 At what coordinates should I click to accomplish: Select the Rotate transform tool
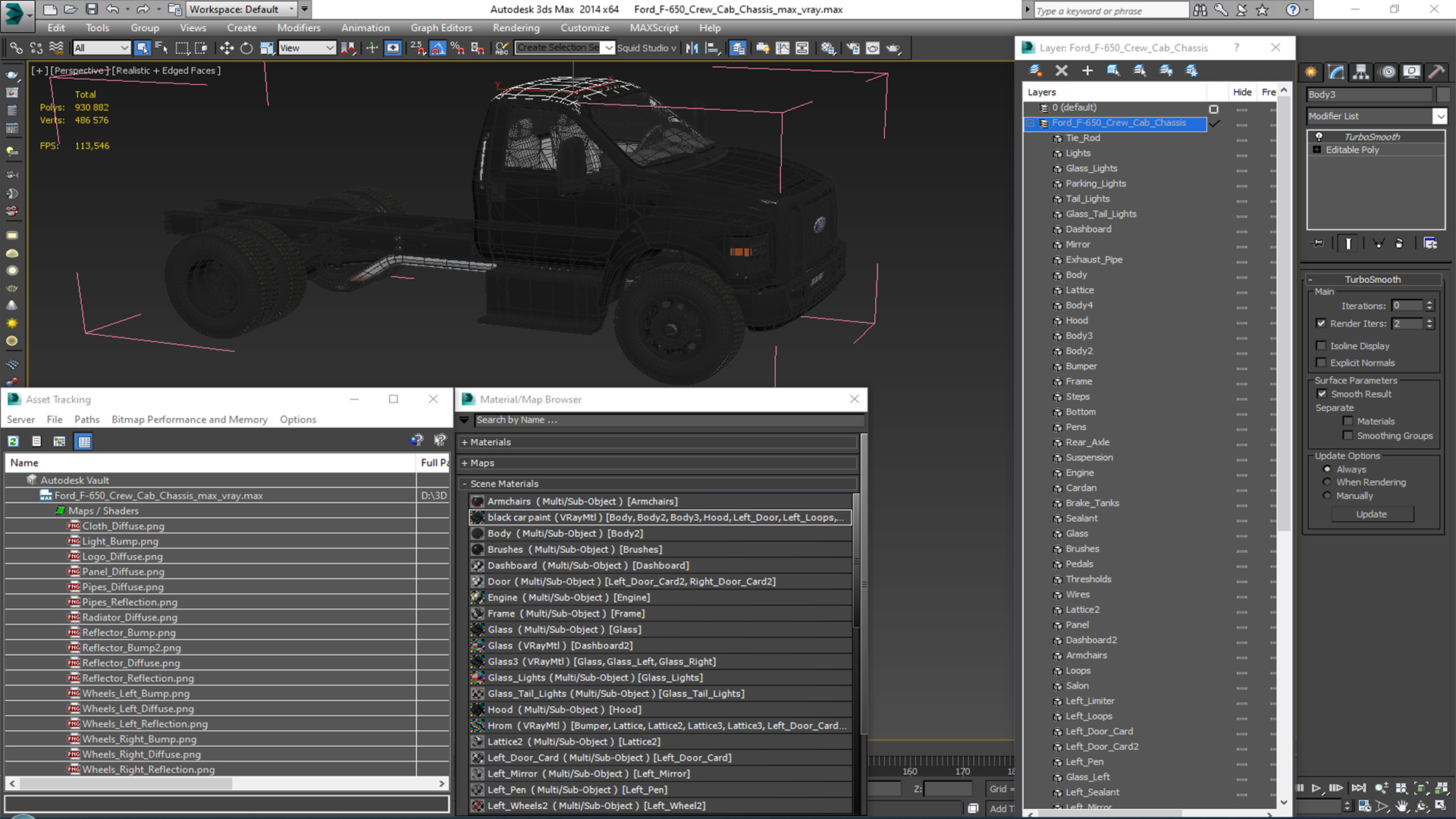click(x=246, y=48)
